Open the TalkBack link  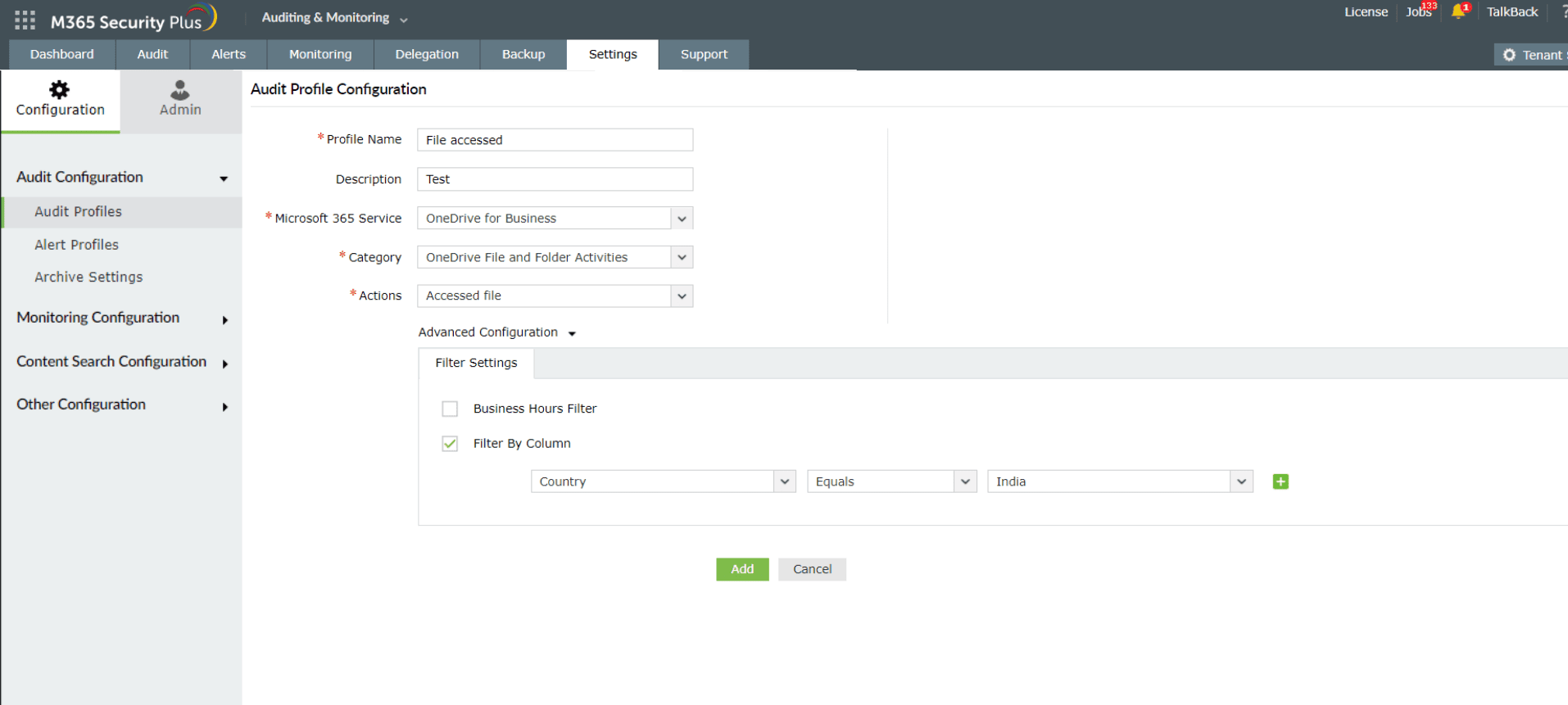click(x=1512, y=12)
